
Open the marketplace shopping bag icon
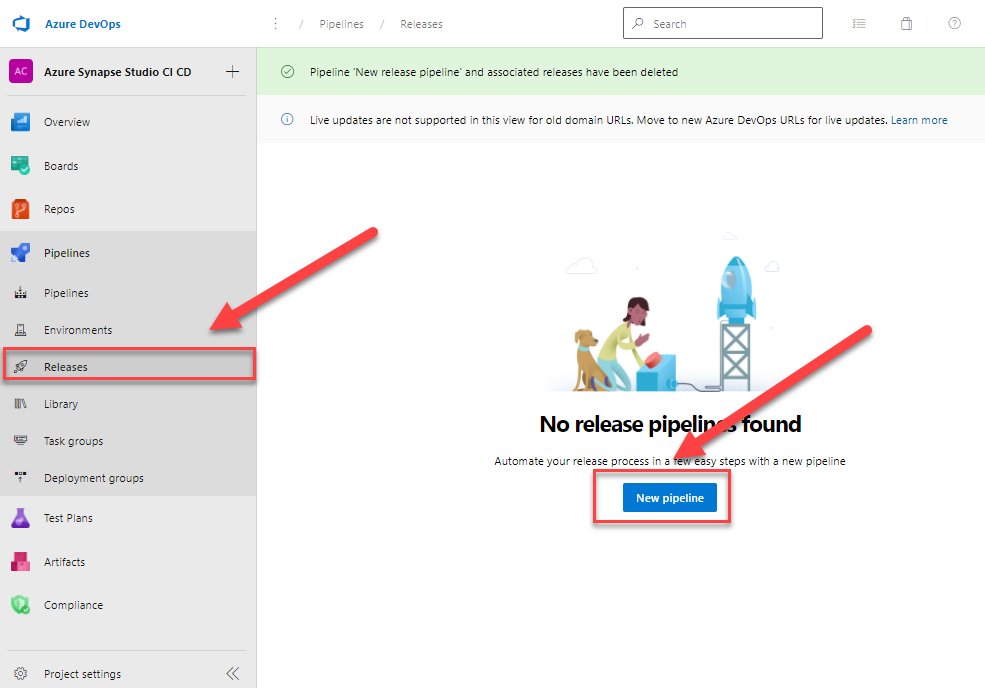click(906, 24)
